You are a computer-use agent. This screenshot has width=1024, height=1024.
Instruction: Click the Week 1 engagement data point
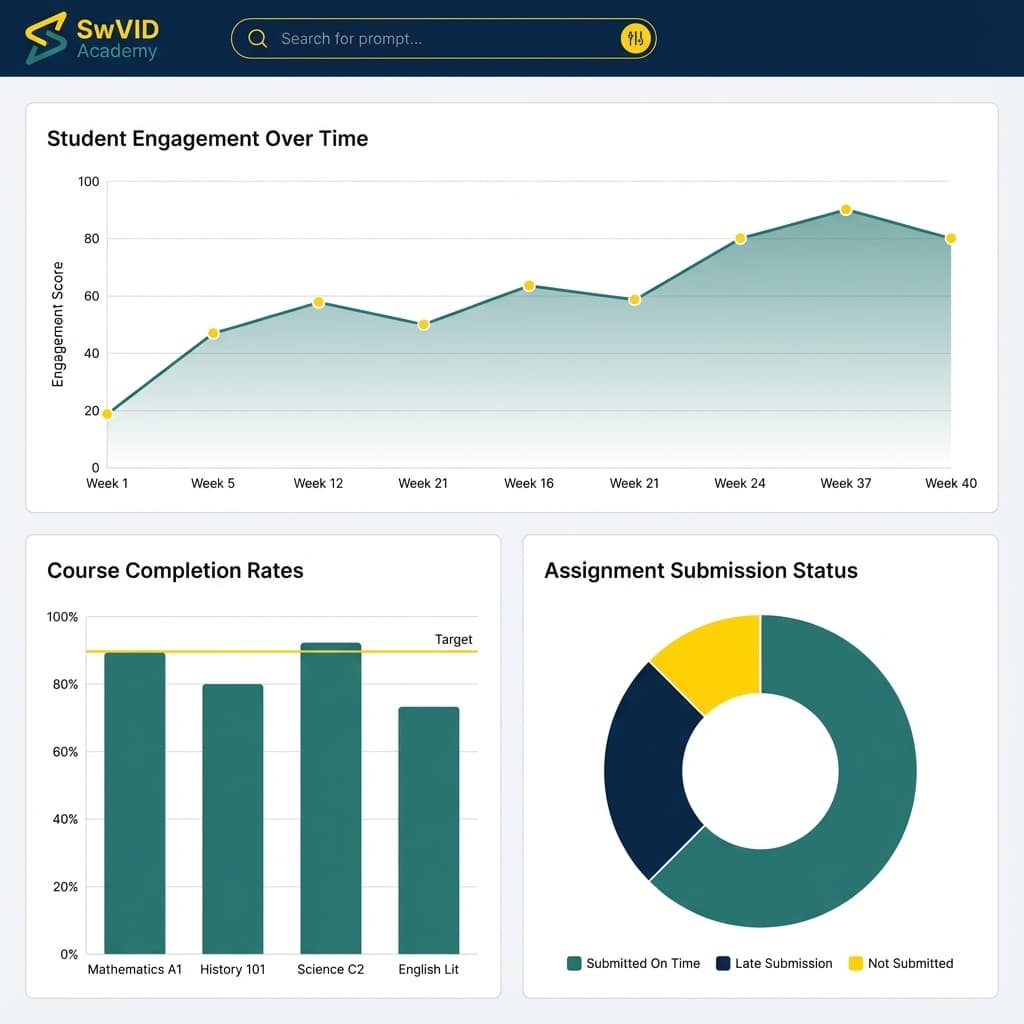pos(107,411)
